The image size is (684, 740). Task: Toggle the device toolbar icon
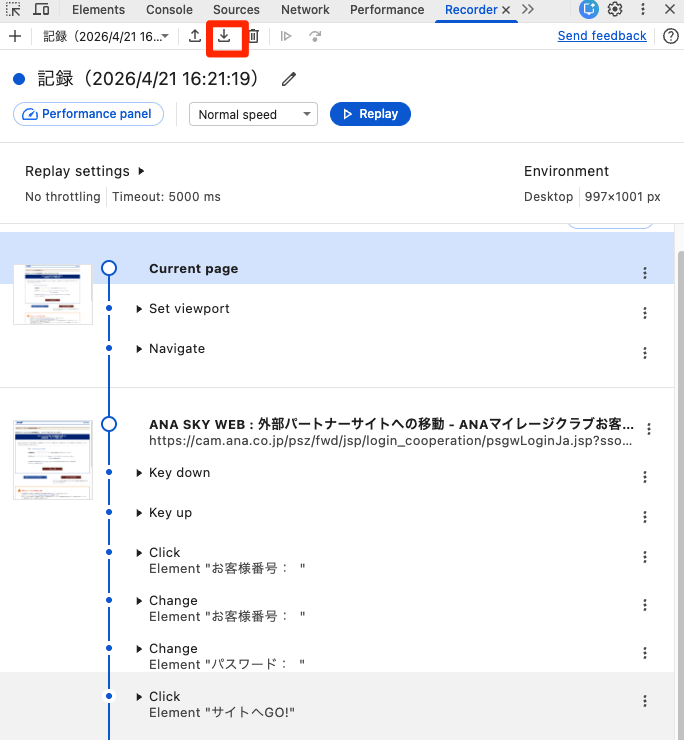pyautogui.click(x=42, y=9)
